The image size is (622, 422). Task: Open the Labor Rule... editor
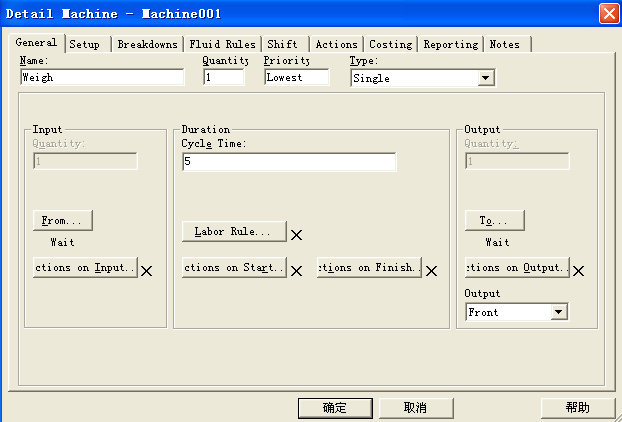point(233,232)
